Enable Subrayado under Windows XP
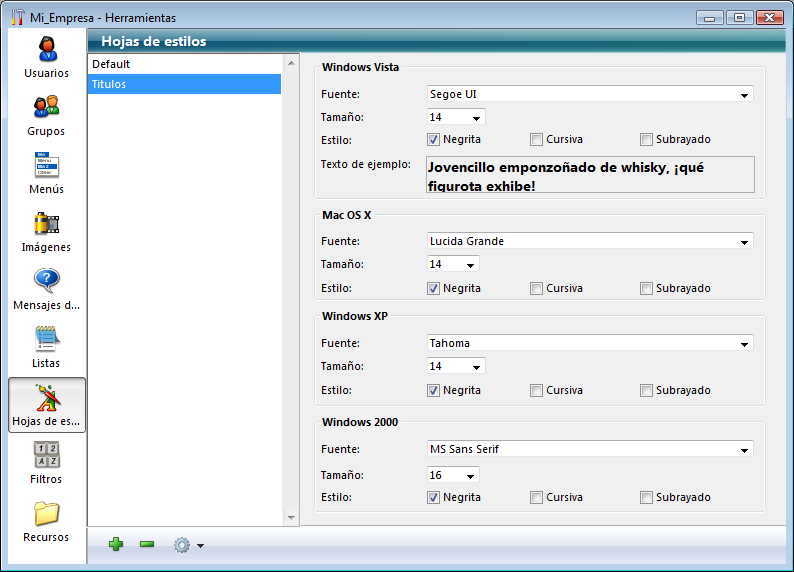 point(647,391)
